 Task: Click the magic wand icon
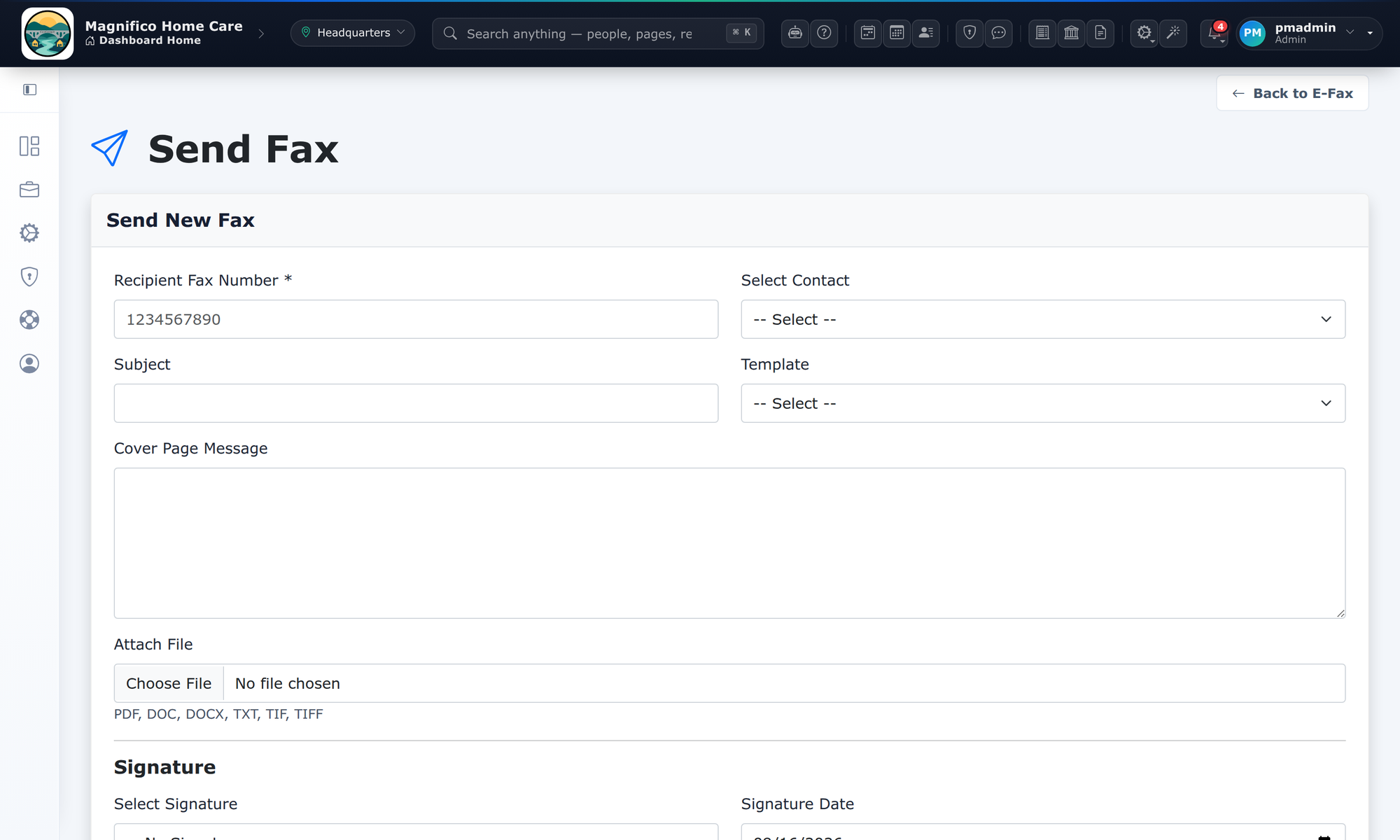tap(1173, 33)
